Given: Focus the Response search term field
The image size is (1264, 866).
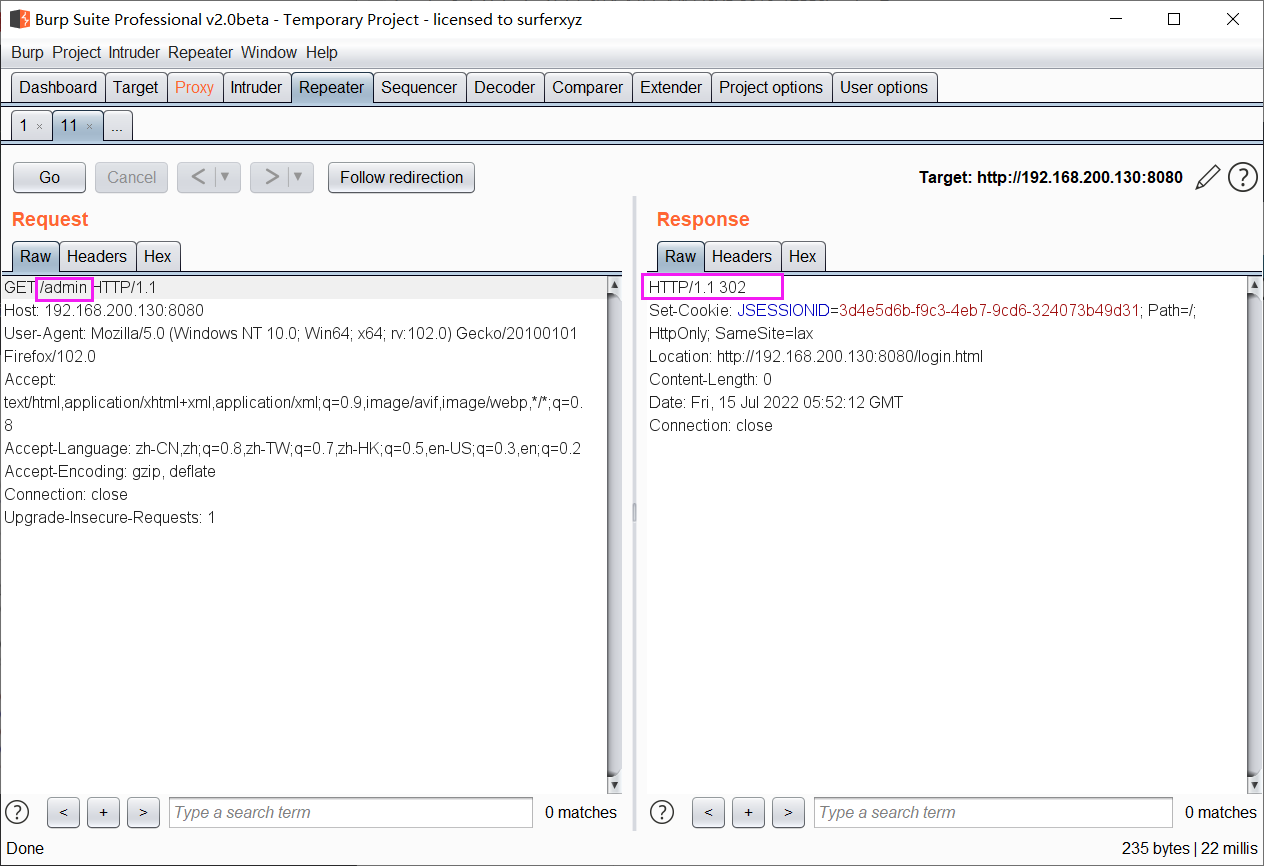Looking at the screenshot, I should (x=994, y=812).
